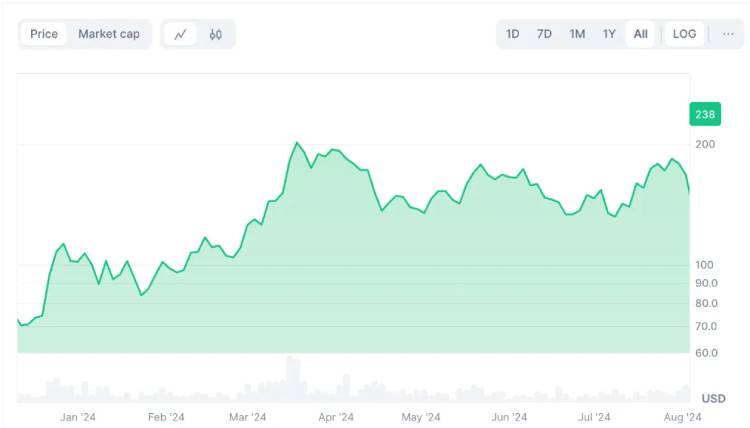This screenshot has height=428, width=750.
Task: Click the Aug '24 date label
Action: [x=683, y=417]
